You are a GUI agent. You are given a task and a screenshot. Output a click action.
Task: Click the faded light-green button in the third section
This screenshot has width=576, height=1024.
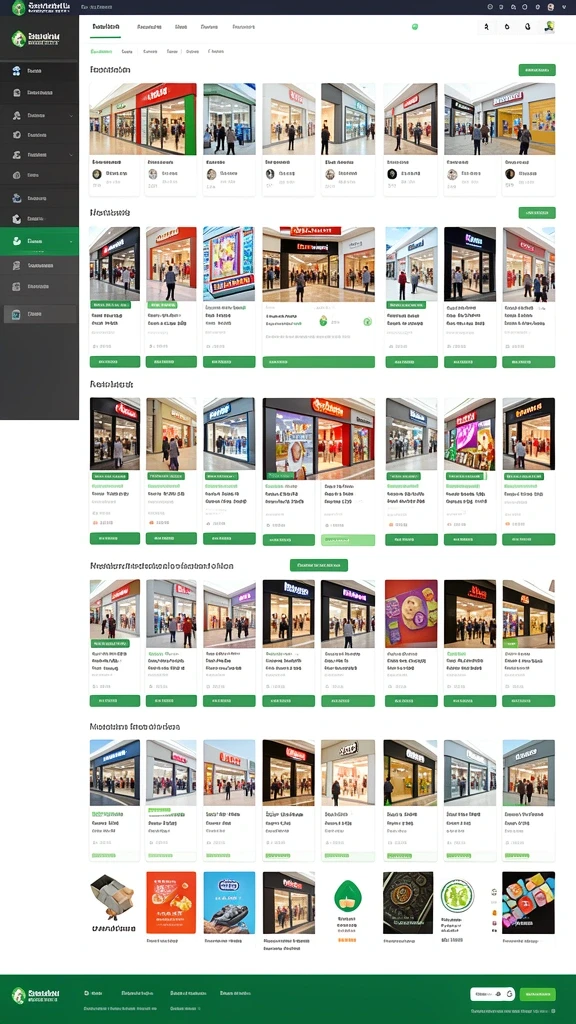click(x=348, y=540)
